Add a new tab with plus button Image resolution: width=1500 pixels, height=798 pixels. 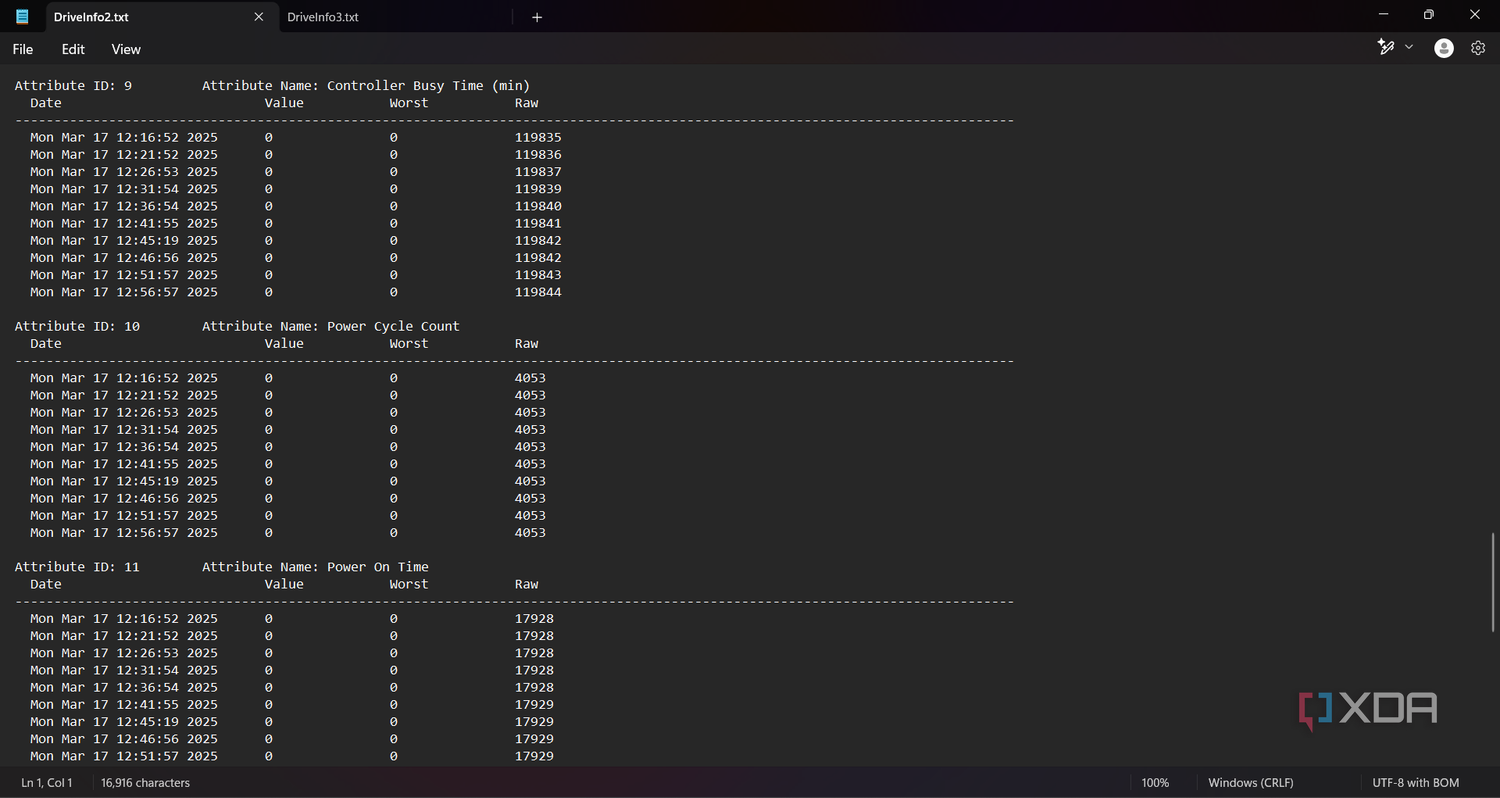(x=537, y=17)
